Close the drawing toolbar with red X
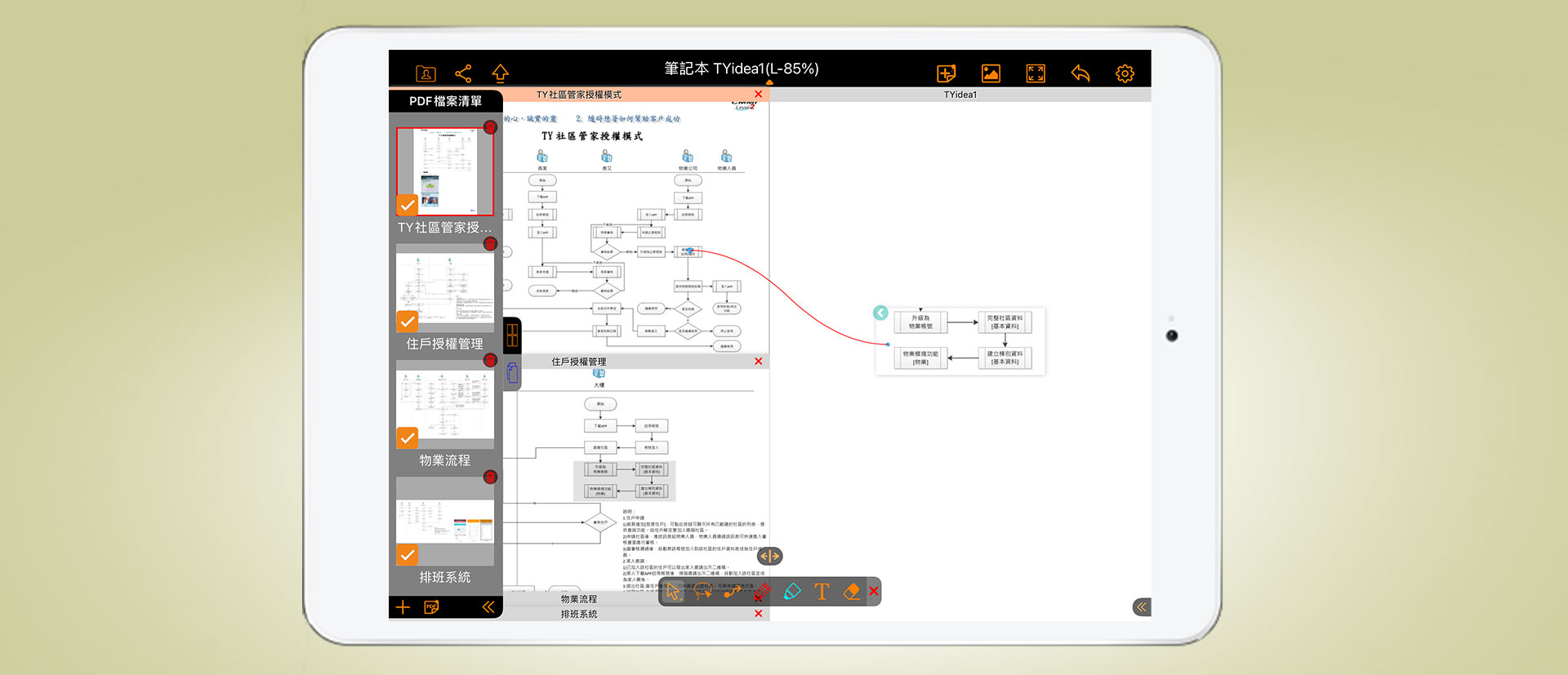Viewport: 1568px width, 675px height. pyautogui.click(x=874, y=592)
